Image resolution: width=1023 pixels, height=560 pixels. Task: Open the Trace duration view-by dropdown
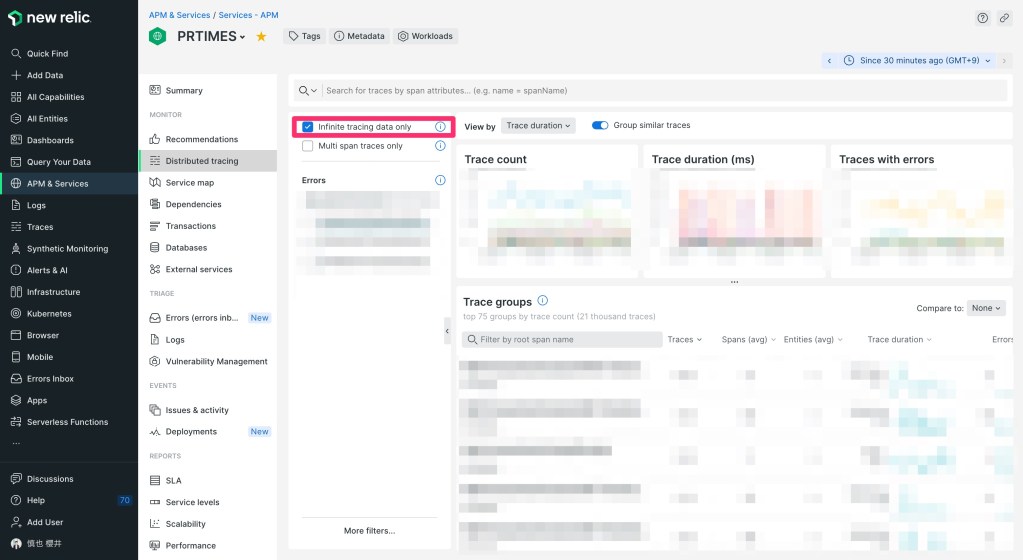(538, 126)
